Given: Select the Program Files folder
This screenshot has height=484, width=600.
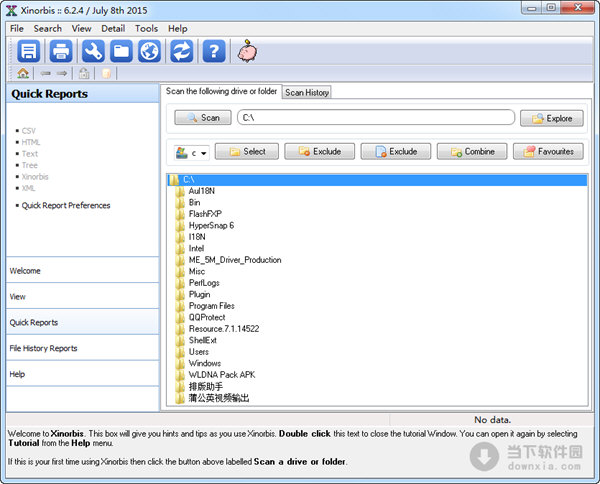Looking at the screenshot, I should pos(211,306).
